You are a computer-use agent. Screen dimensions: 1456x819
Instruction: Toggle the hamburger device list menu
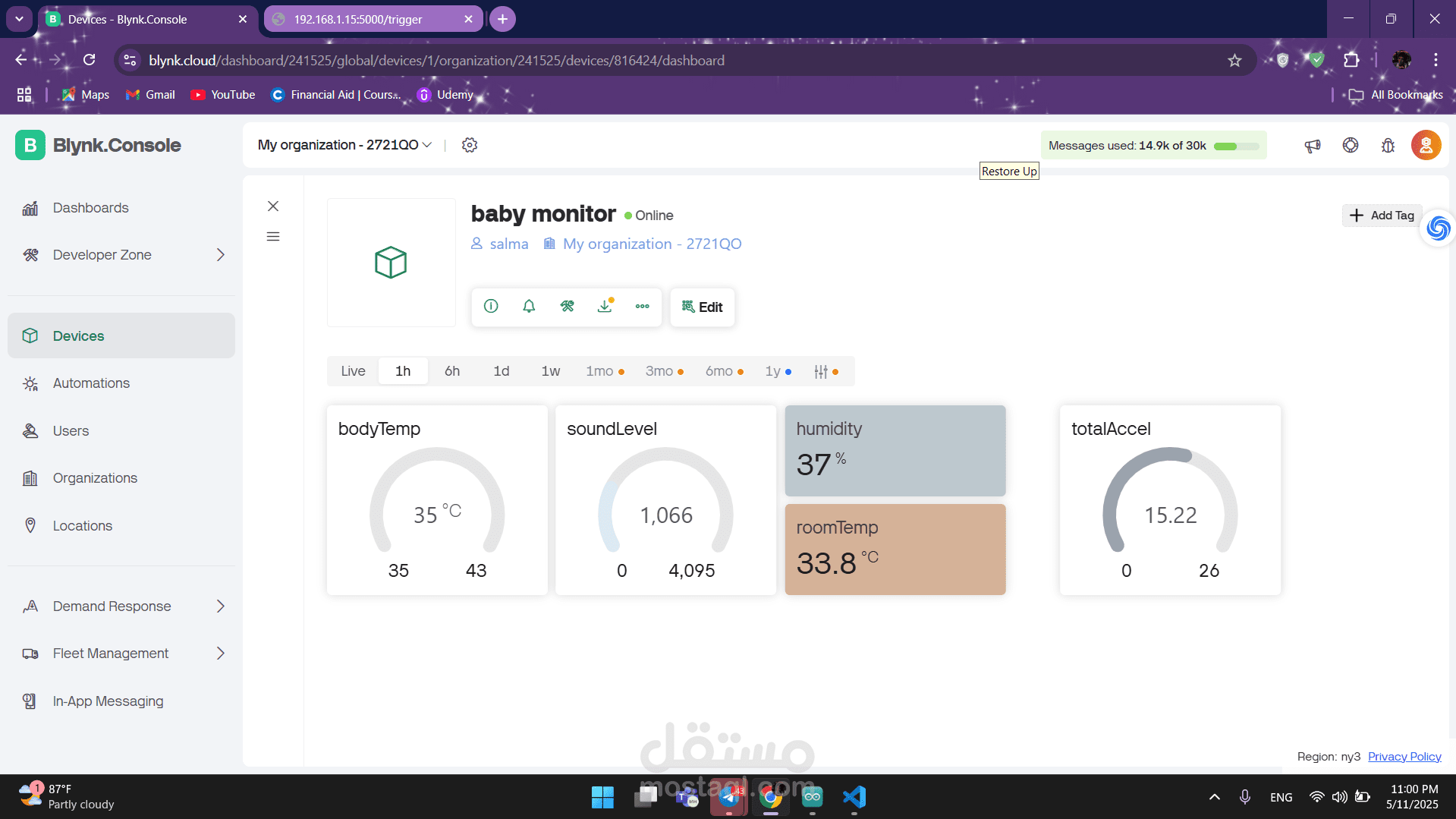(273, 237)
